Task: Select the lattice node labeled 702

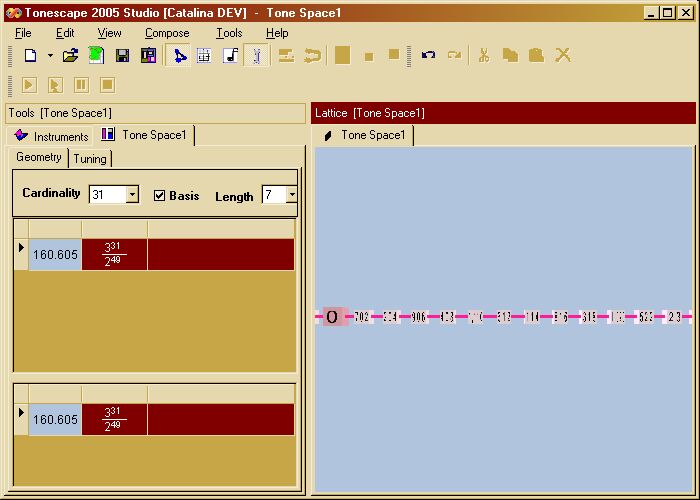Action: (x=361, y=317)
